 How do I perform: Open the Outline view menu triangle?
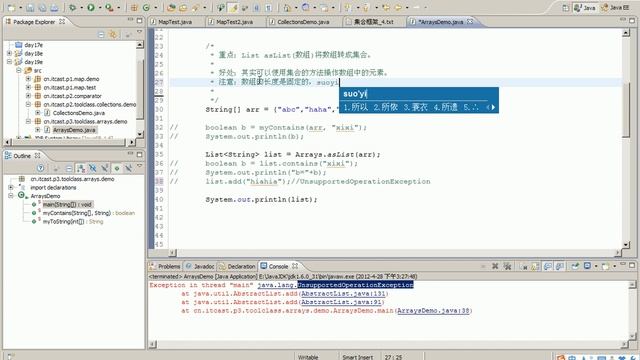(x=139, y=166)
